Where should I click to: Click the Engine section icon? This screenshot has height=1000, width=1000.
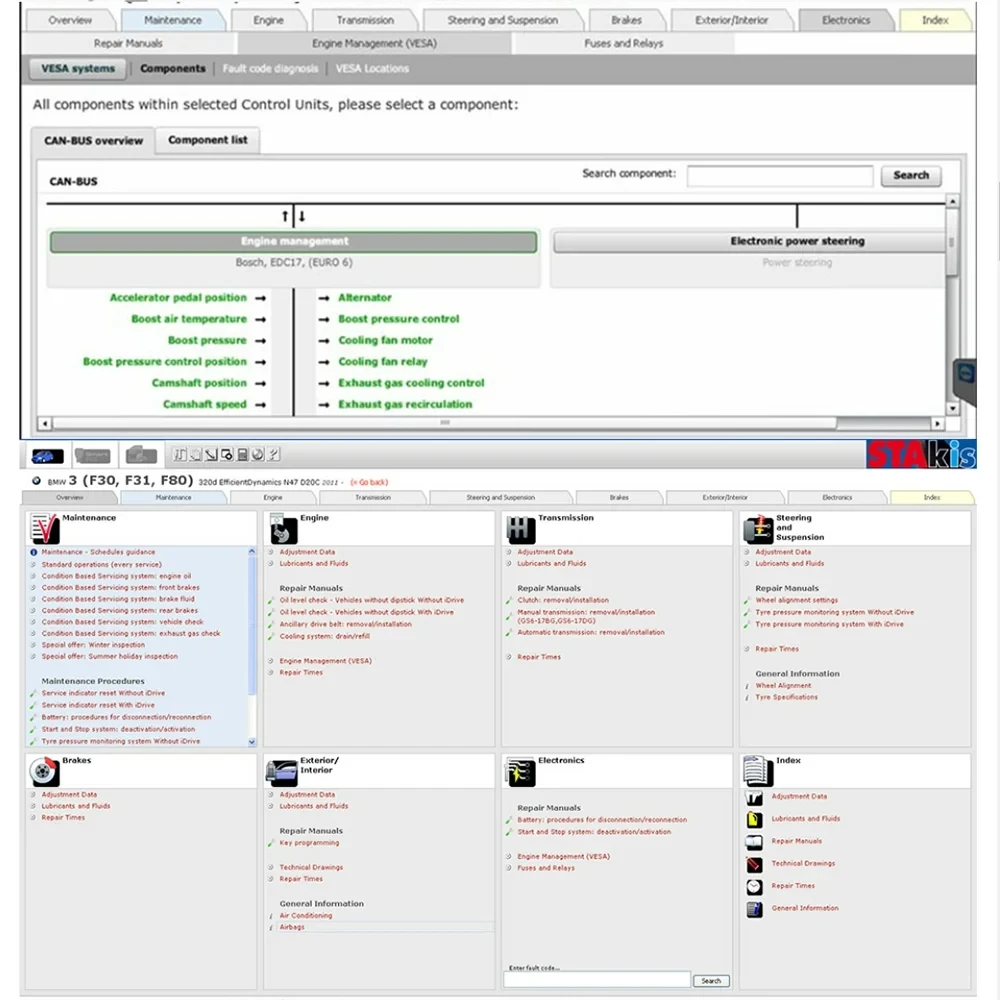[283, 529]
